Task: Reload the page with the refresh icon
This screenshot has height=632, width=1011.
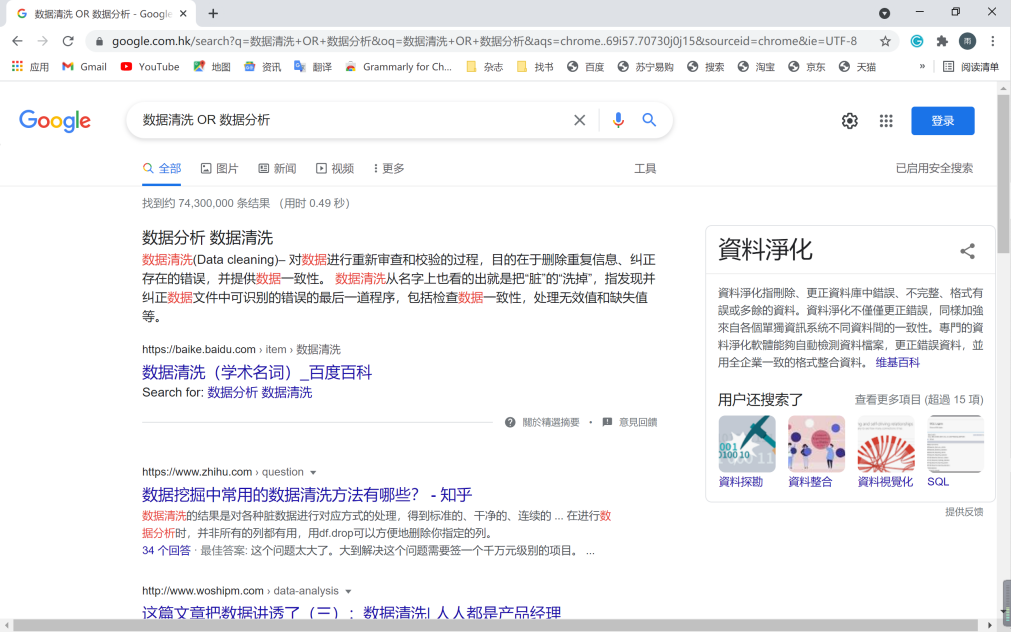Action: pos(68,41)
